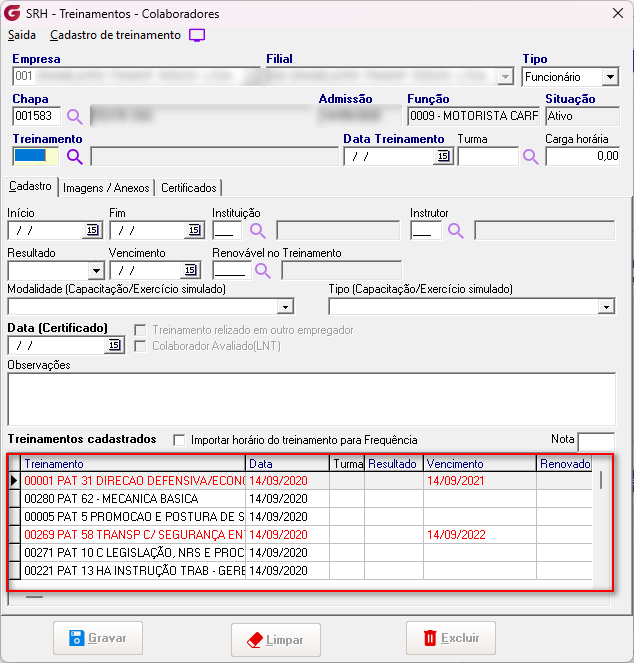Click the Limpar clear button

tap(276, 640)
